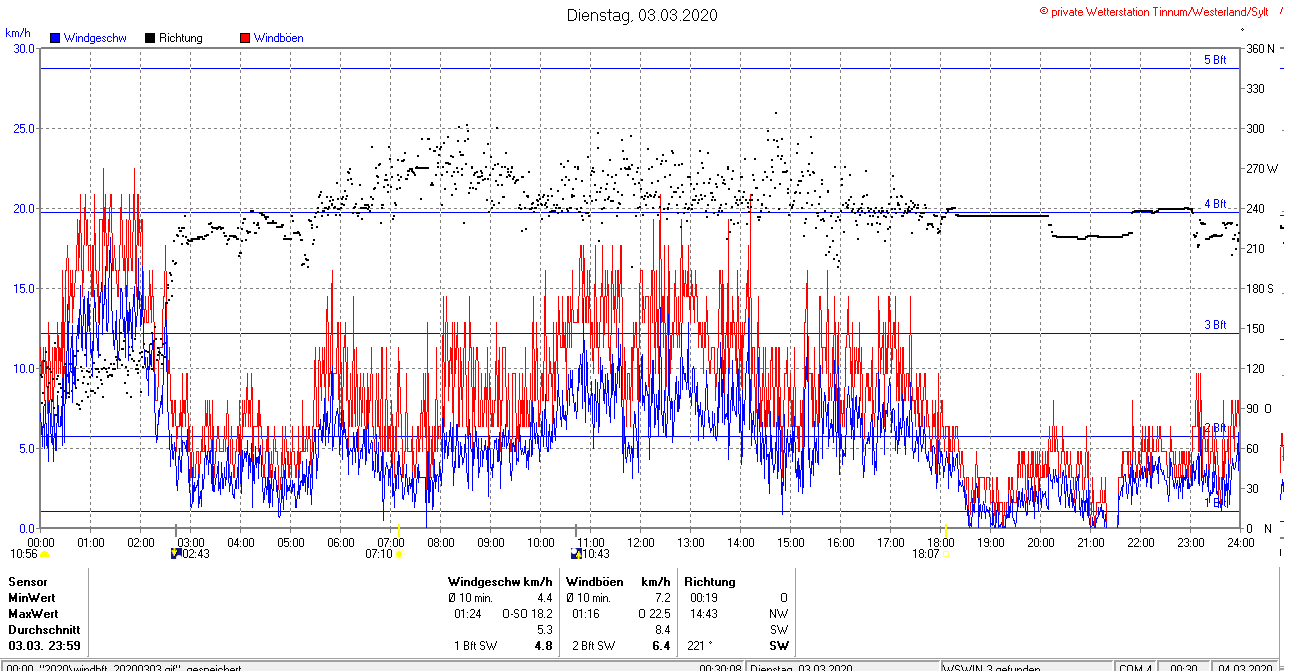Click the 03.03. 23:59 timestamp row header
The image size is (1310, 671).
click(x=44, y=646)
